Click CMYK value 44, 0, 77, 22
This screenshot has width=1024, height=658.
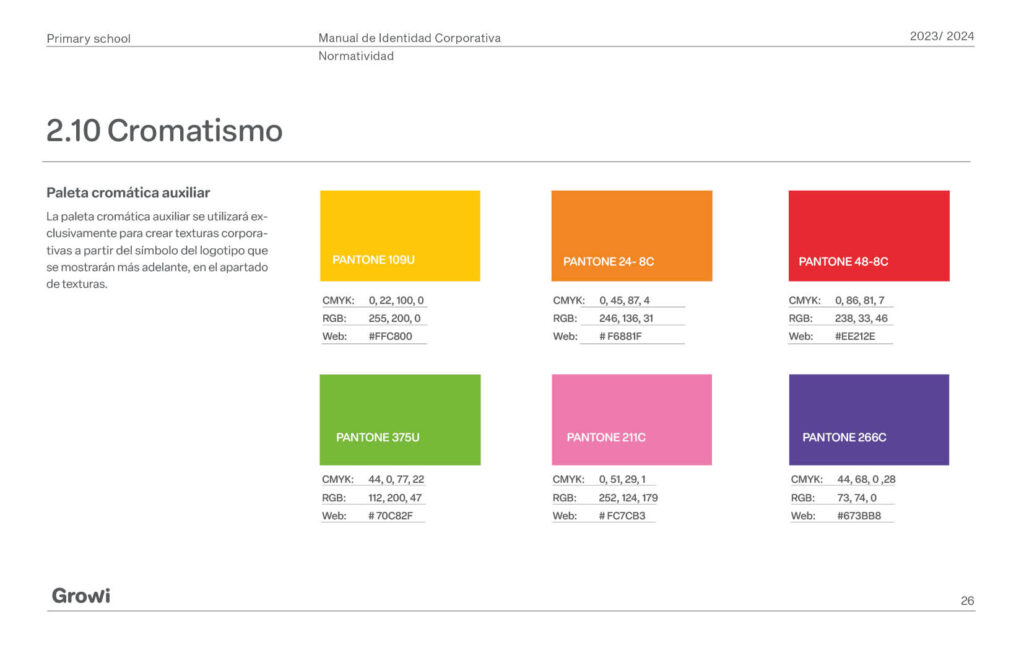pos(396,479)
